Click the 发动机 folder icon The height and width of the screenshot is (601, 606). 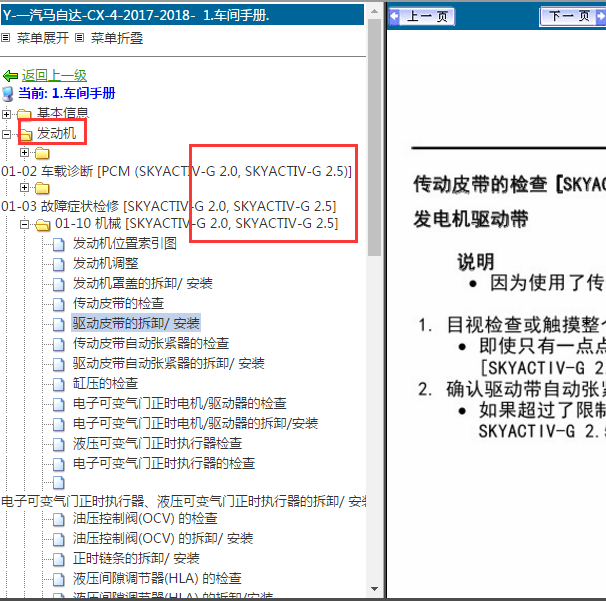pyautogui.click(x=26, y=134)
